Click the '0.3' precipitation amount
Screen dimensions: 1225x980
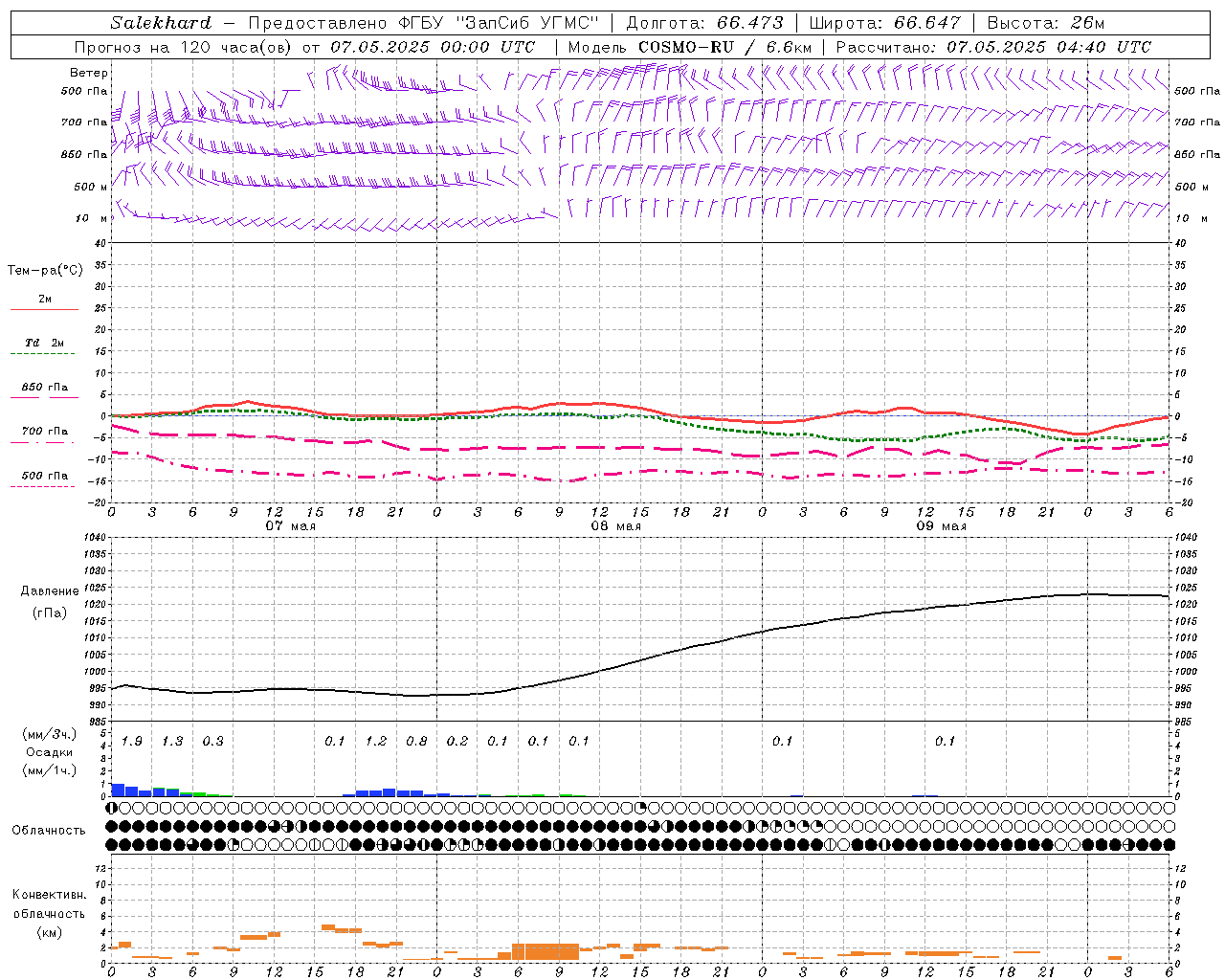pos(212,742)
